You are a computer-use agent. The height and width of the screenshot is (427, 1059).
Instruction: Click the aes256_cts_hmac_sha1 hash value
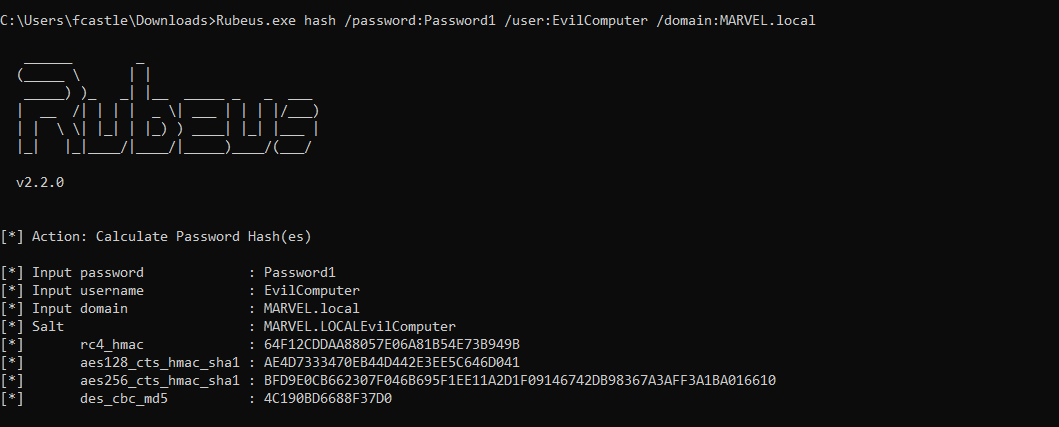(520, 381)
